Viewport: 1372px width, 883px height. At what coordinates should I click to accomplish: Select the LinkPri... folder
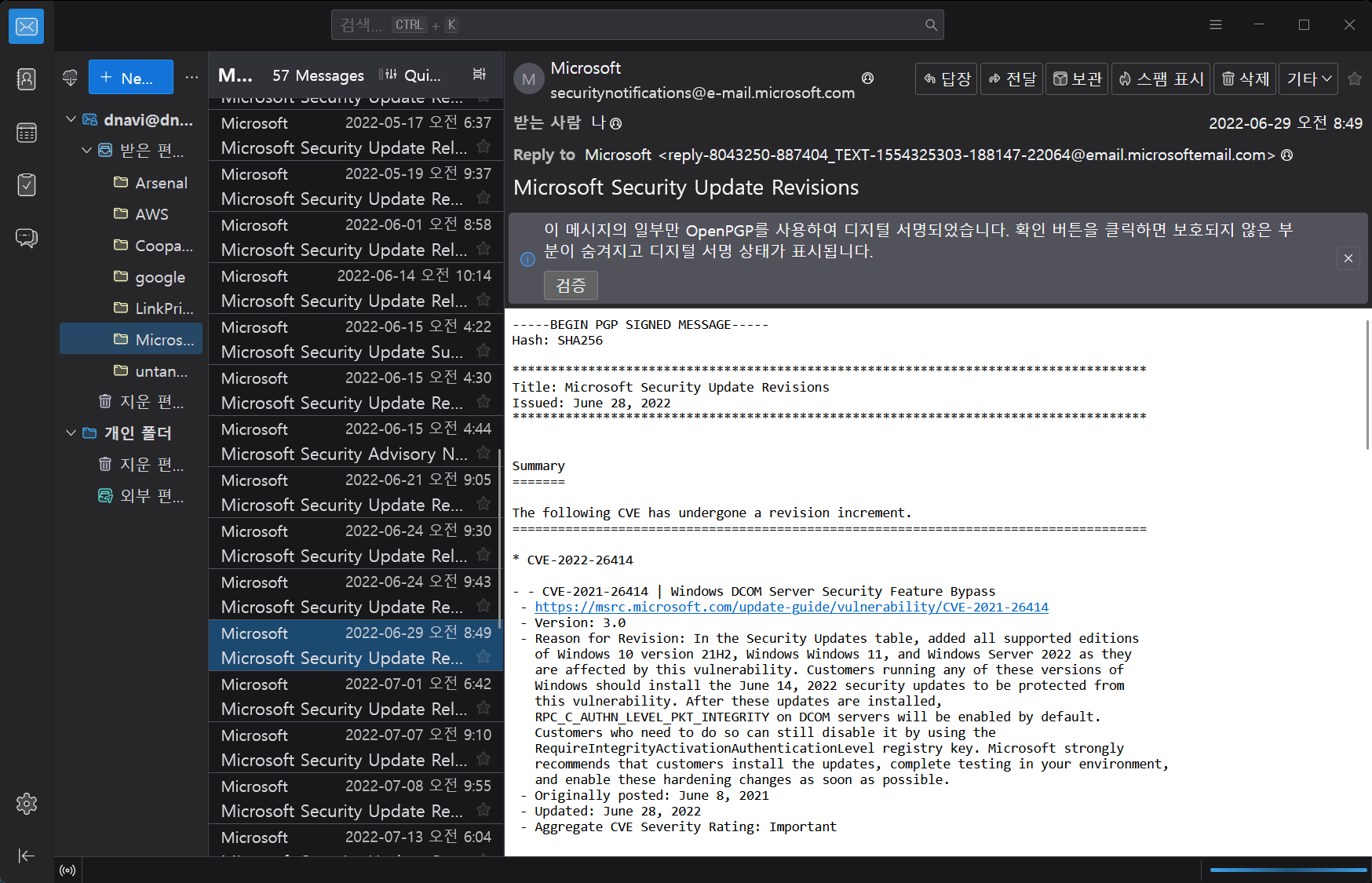click(131, 308)
